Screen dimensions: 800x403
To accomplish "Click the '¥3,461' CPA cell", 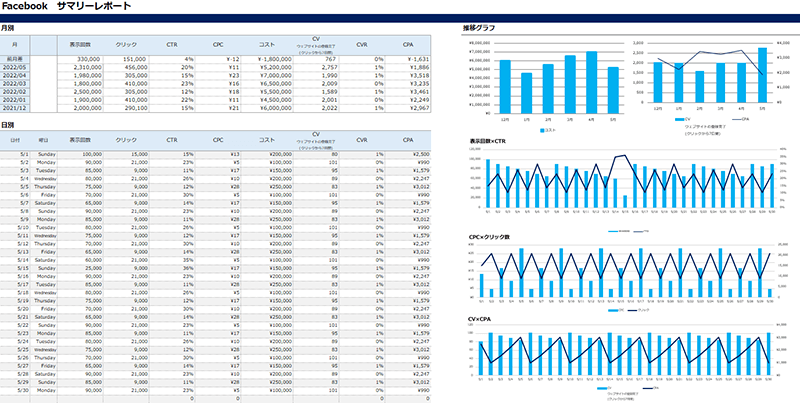I will click(x=408, y=92).
